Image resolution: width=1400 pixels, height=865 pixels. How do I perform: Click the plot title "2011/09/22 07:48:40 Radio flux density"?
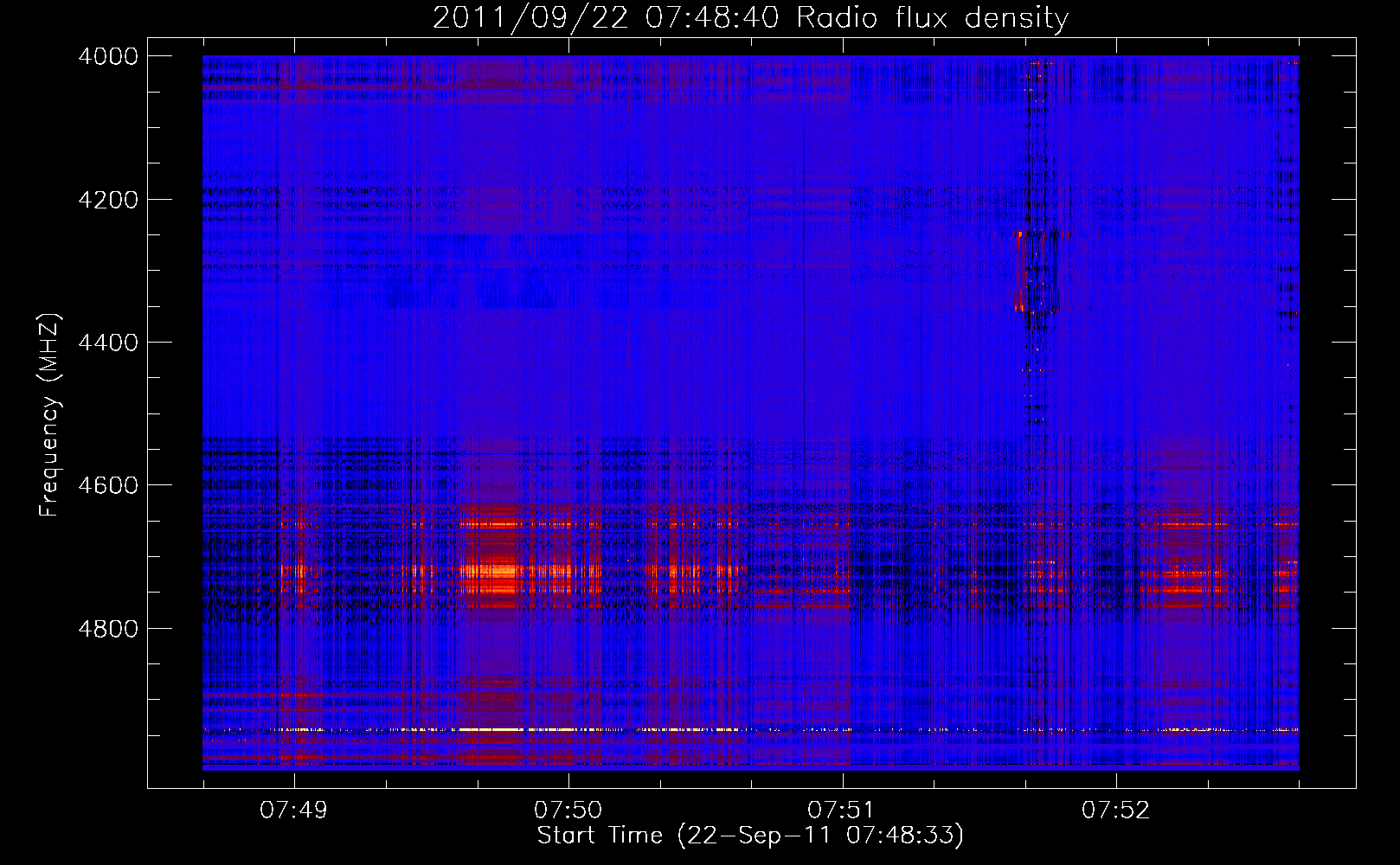[750, 17]
